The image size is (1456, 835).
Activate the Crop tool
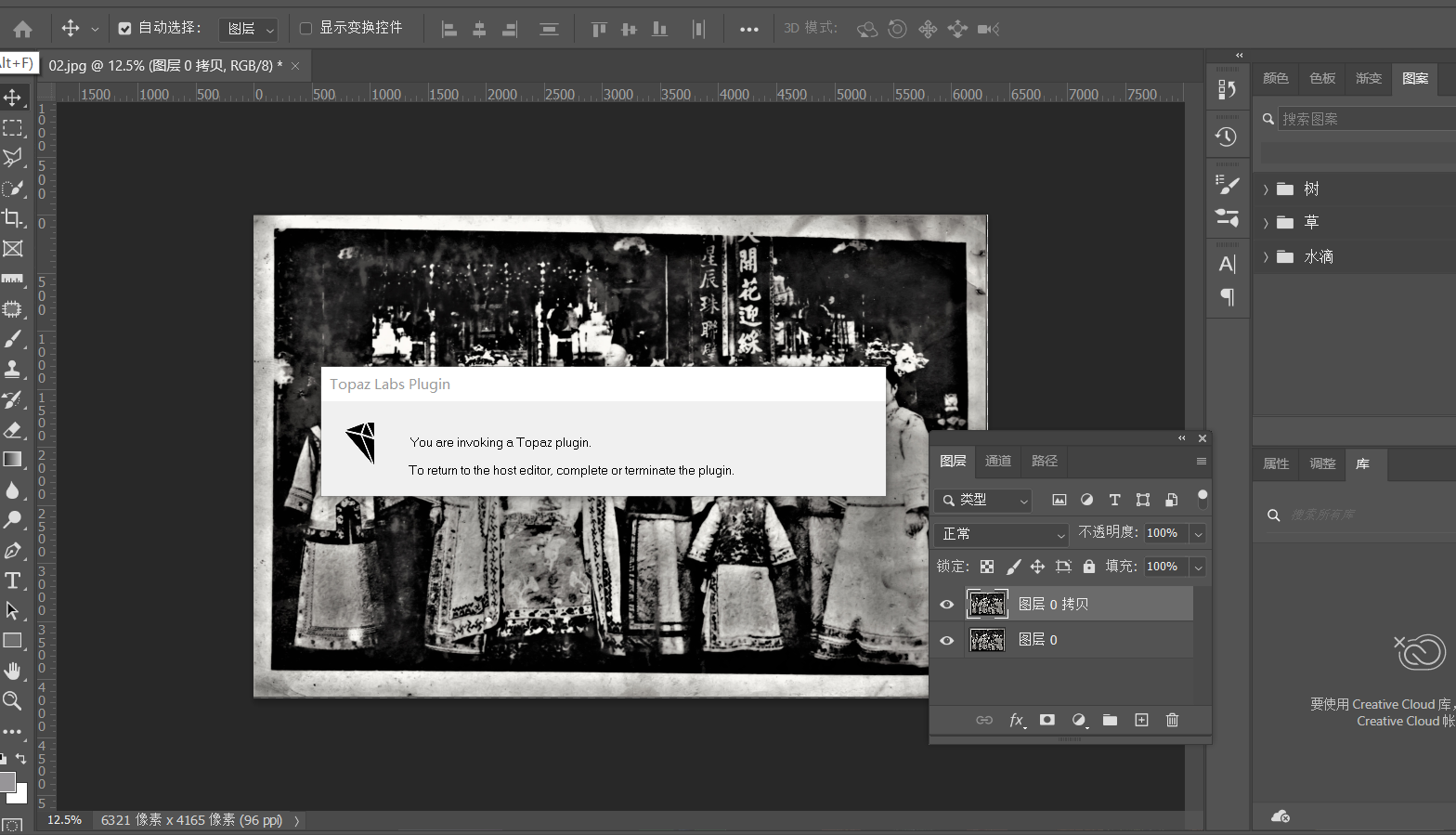pos(13,218)
